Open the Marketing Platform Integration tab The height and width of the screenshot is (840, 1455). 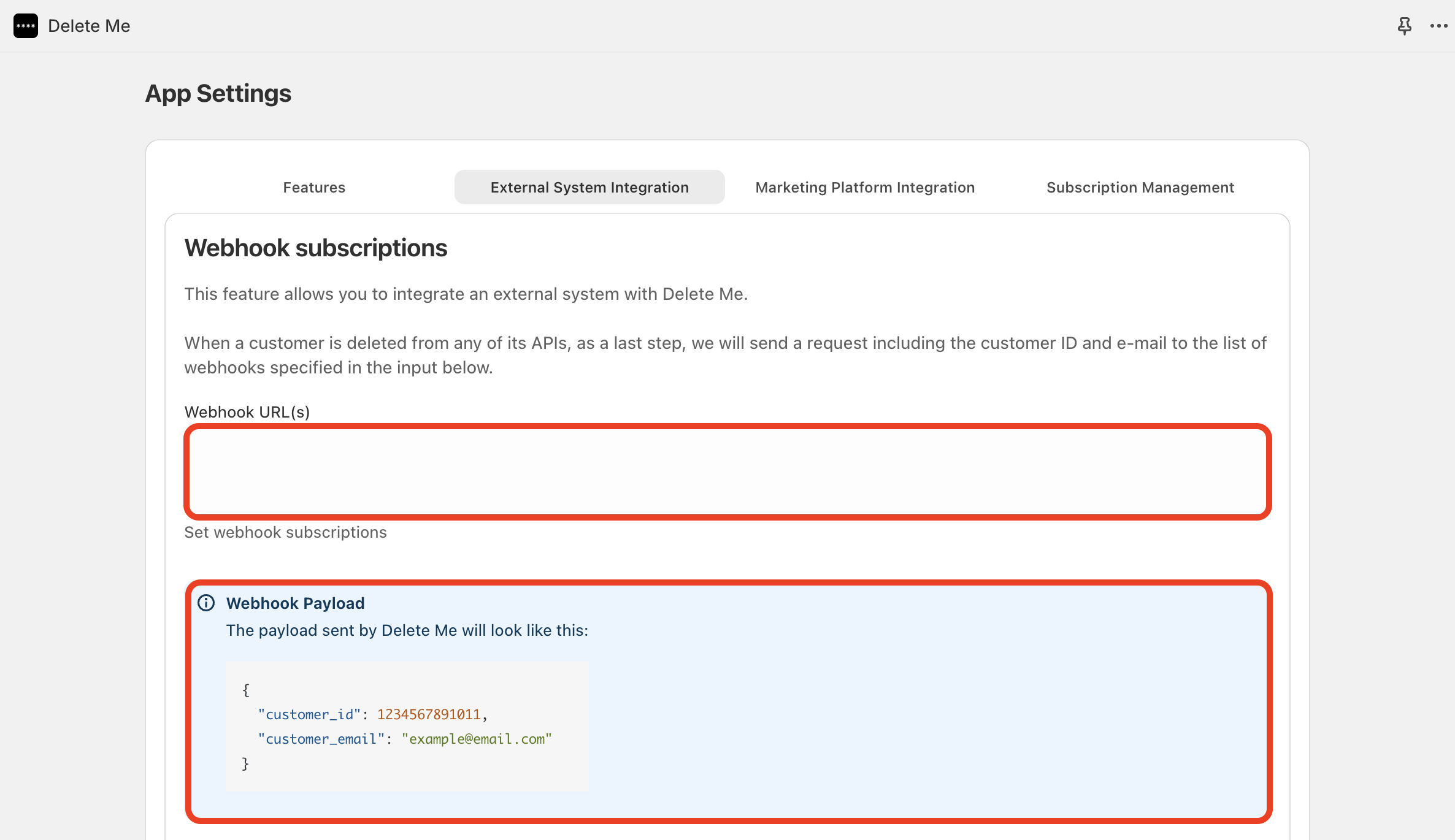tap(865, 187)
